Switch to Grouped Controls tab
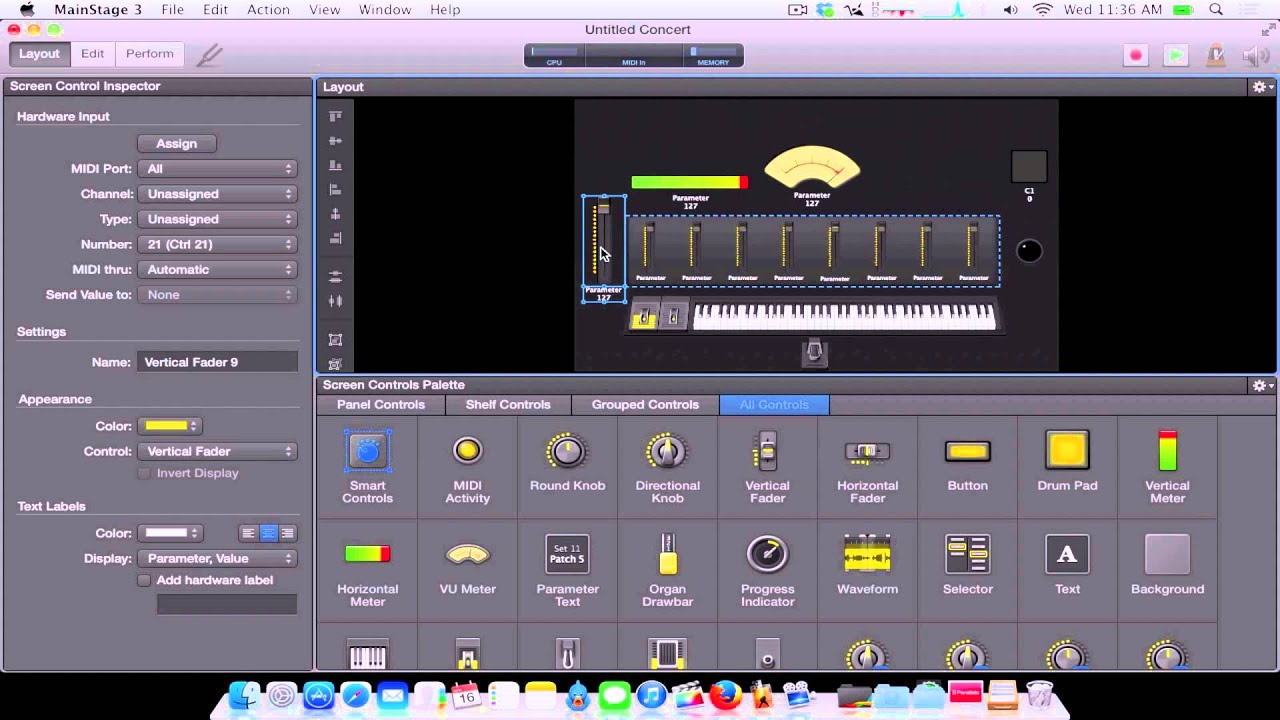Screen dimensions: 1280x720 coord(645,405)
